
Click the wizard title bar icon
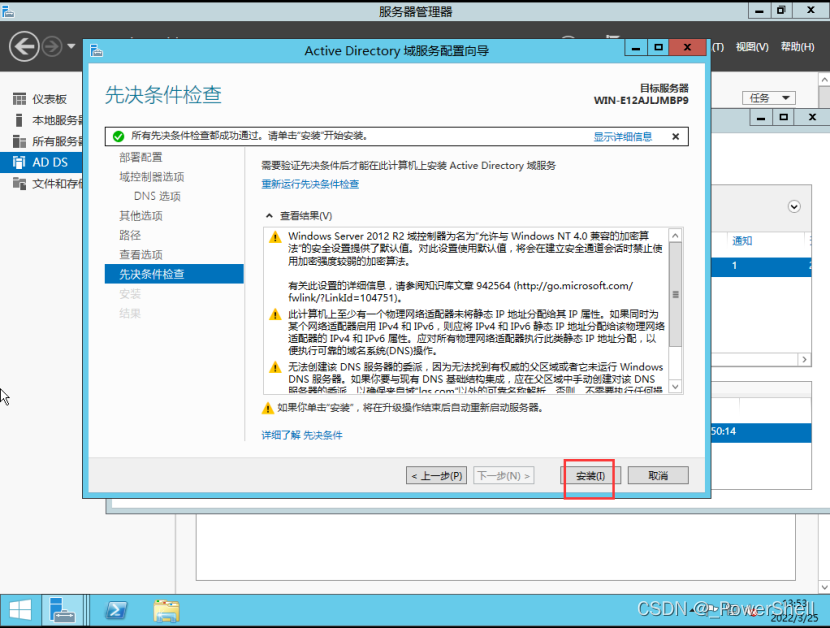tap(96, 51)
